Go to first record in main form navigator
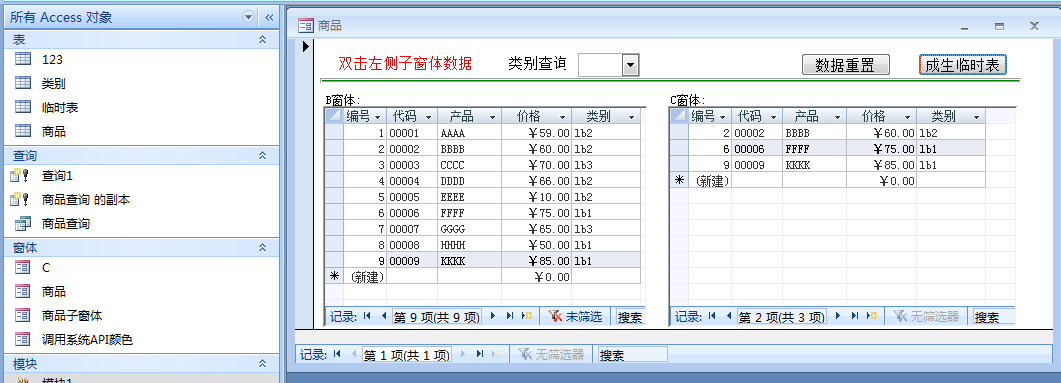The image size is (1061, 383). 337,354
